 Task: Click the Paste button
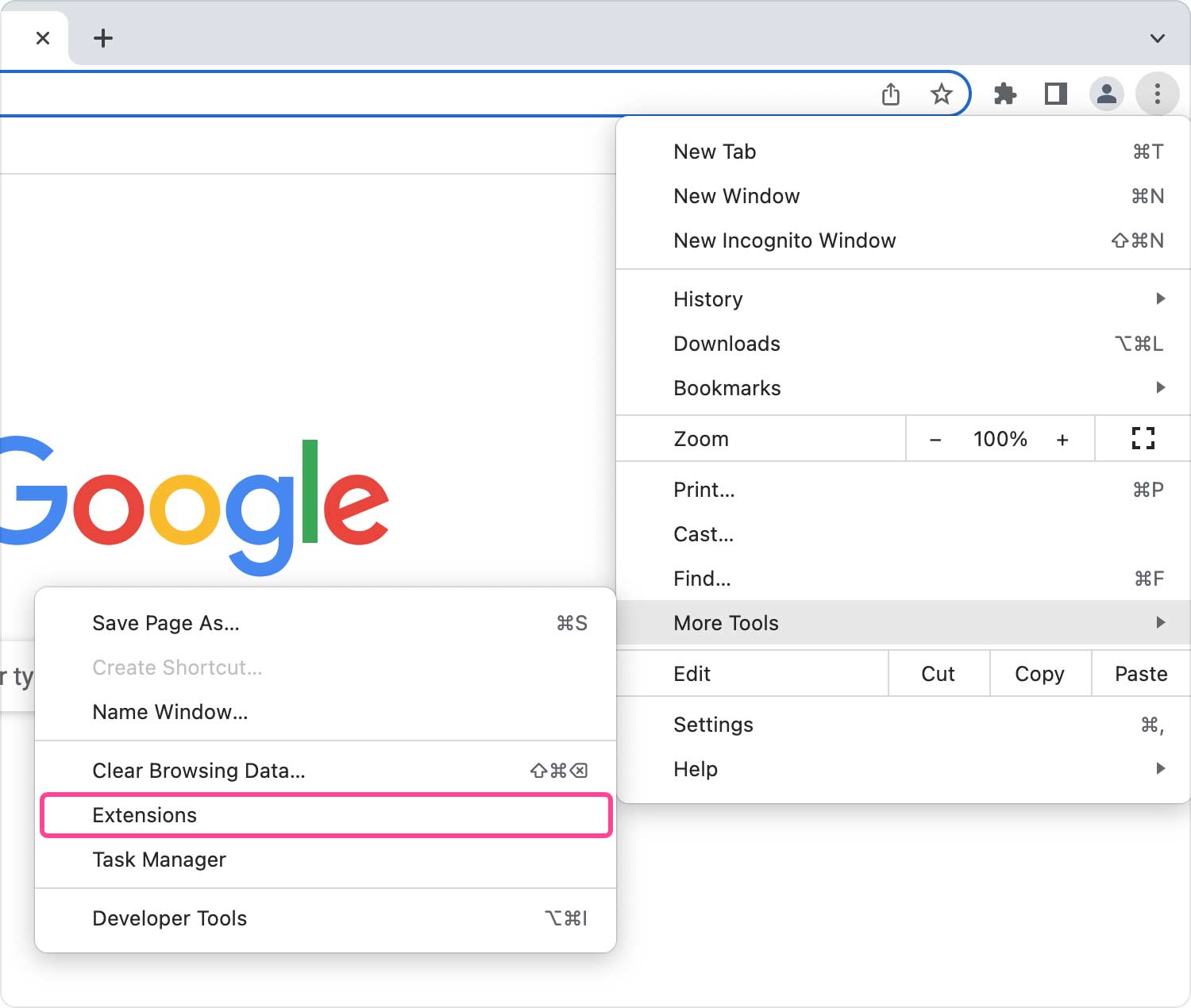(1141, 674)
